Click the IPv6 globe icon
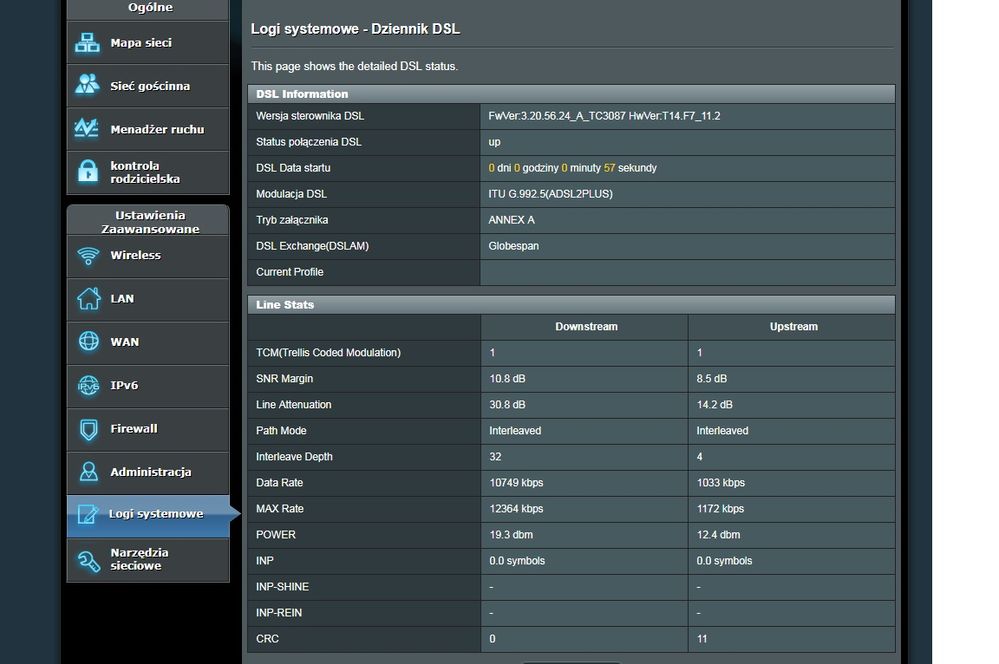The height and width of the screenshot is (664, 999). click(x=88, y=386)
